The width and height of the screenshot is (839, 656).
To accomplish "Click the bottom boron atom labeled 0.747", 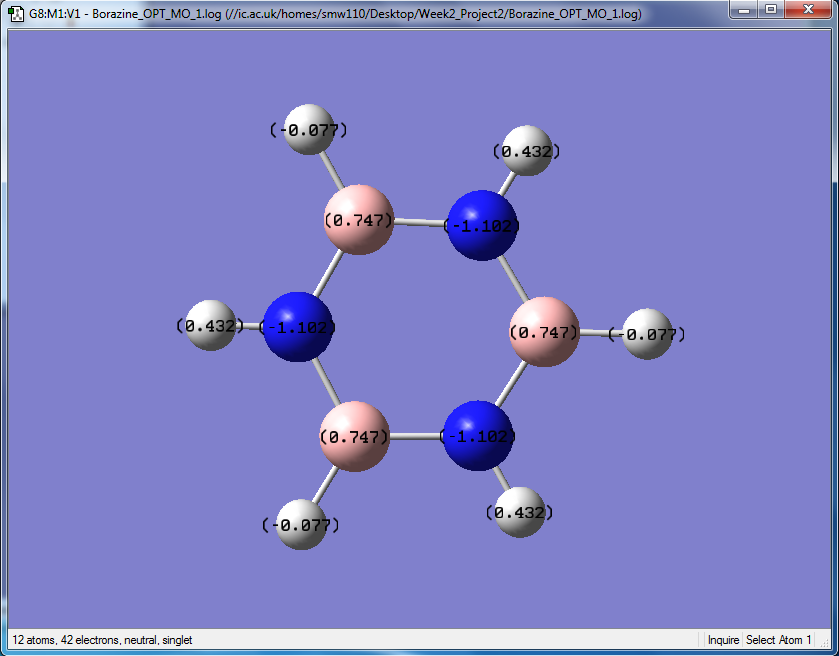I will pyautogui.click(x=354, y=437).
